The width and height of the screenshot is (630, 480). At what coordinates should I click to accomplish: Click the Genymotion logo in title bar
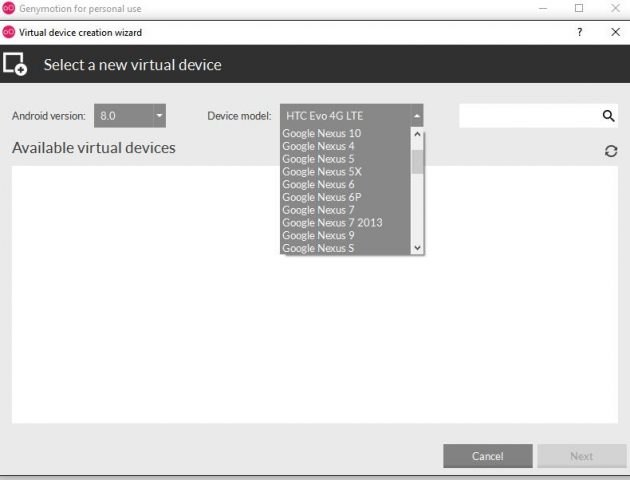9,8
